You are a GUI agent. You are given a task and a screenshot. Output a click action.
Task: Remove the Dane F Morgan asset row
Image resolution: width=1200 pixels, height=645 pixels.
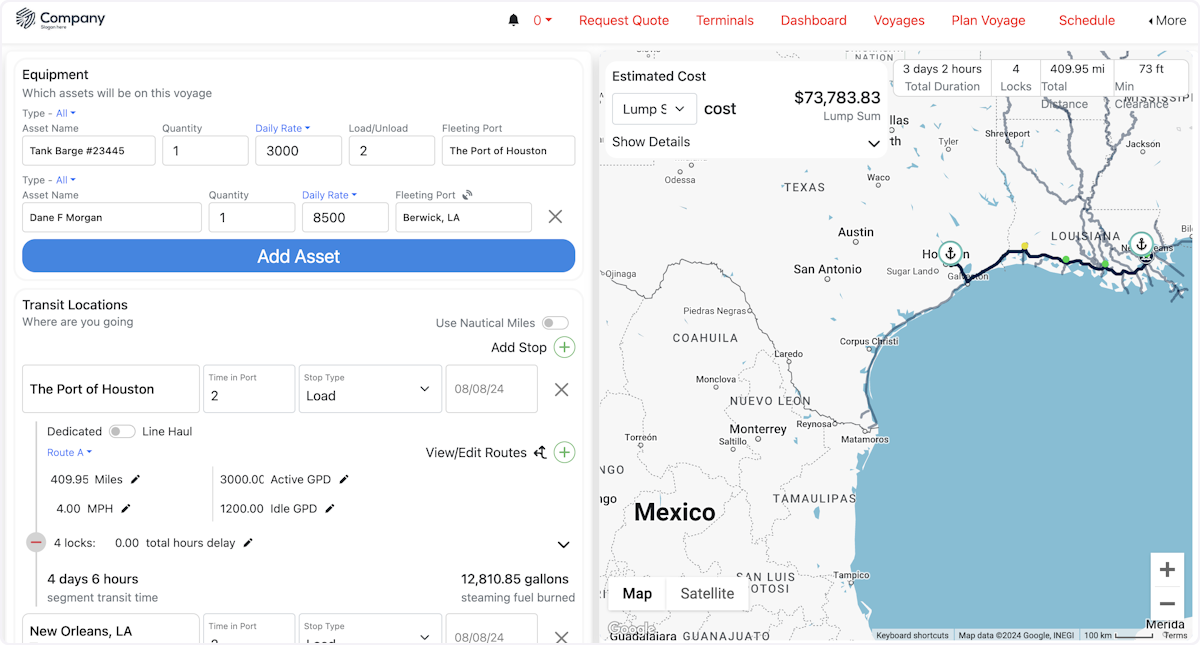(555, 217)
